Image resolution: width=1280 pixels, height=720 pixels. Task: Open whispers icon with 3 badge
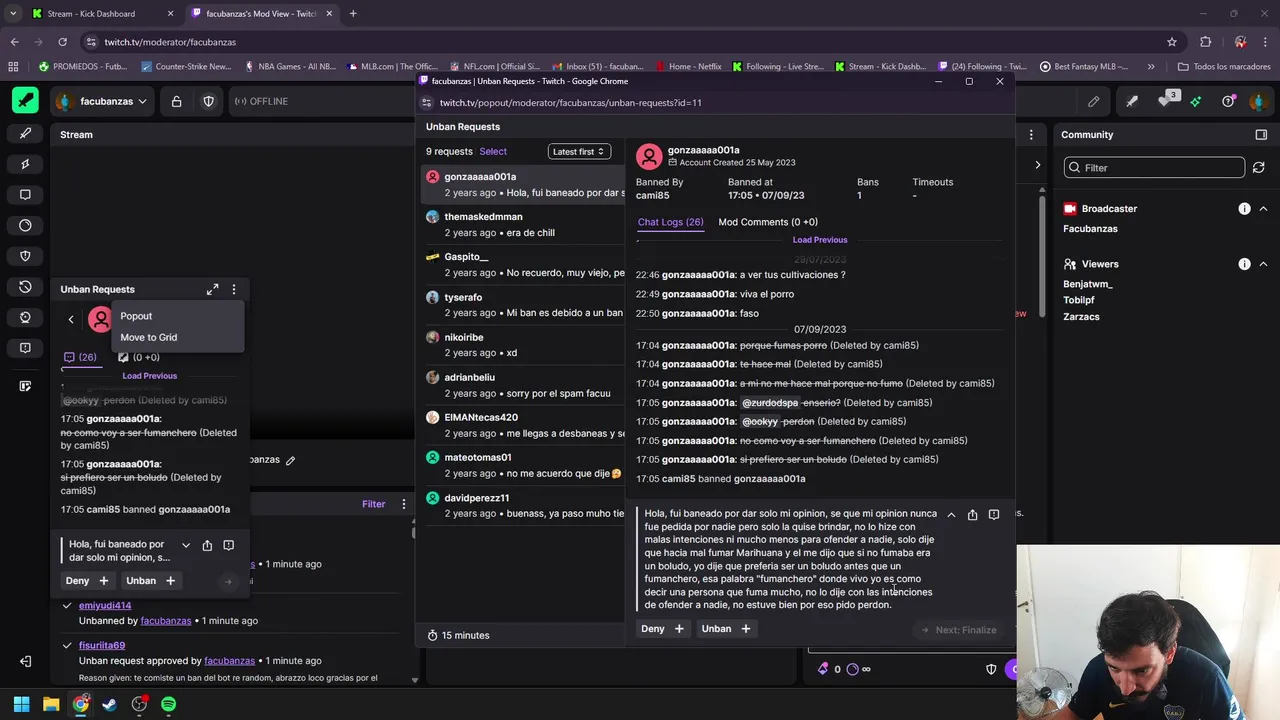click(x=1166, y=100)
